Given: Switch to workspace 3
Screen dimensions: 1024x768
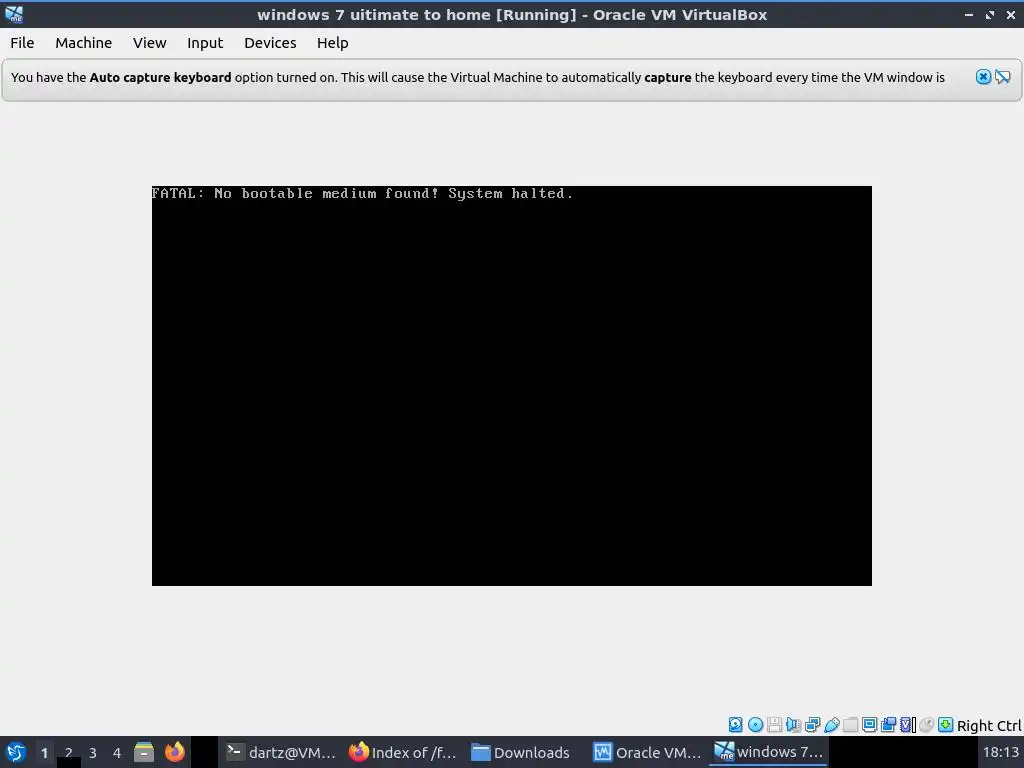Looking at the screenshot, I should (93, 752).
